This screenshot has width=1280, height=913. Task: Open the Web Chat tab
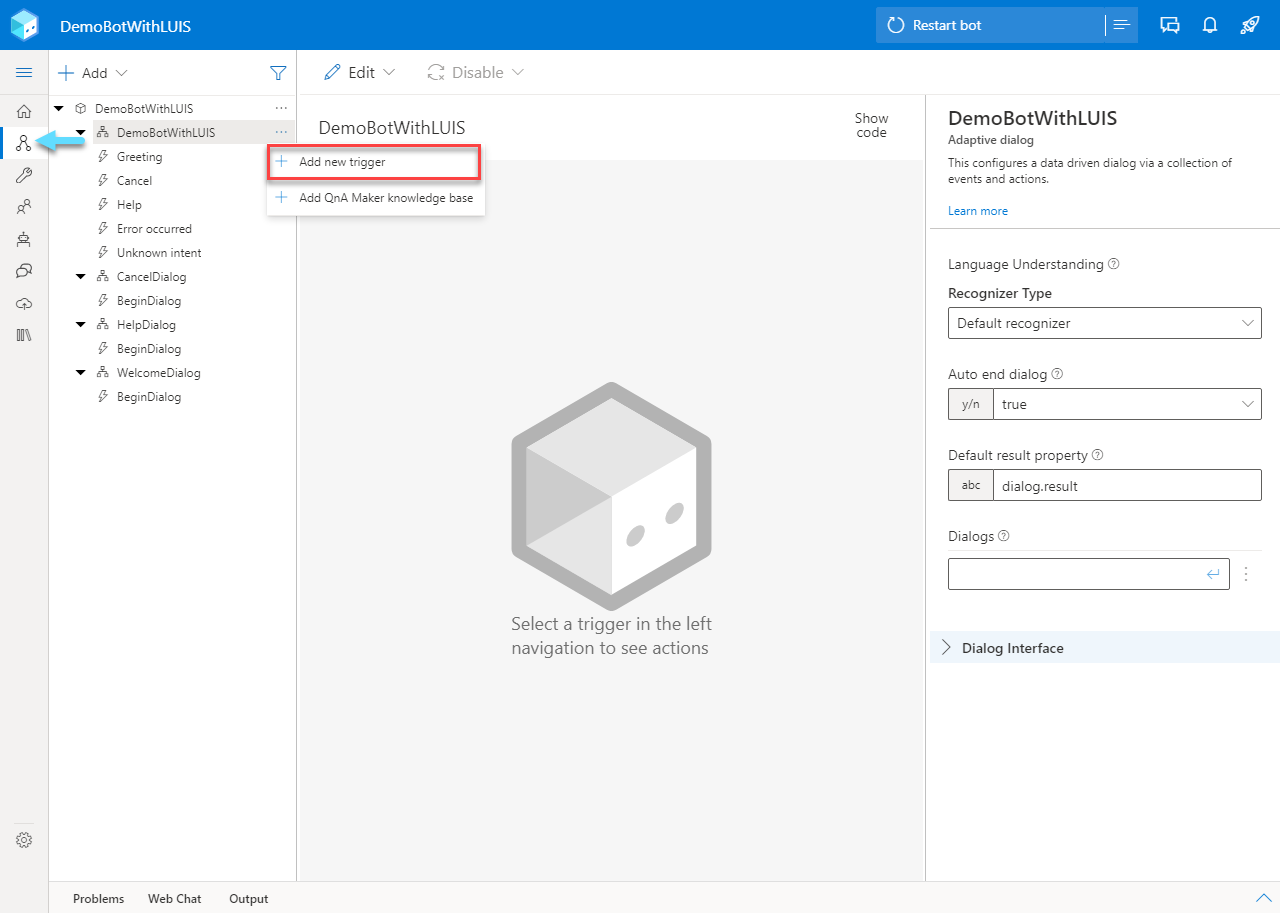click(174, 899)
